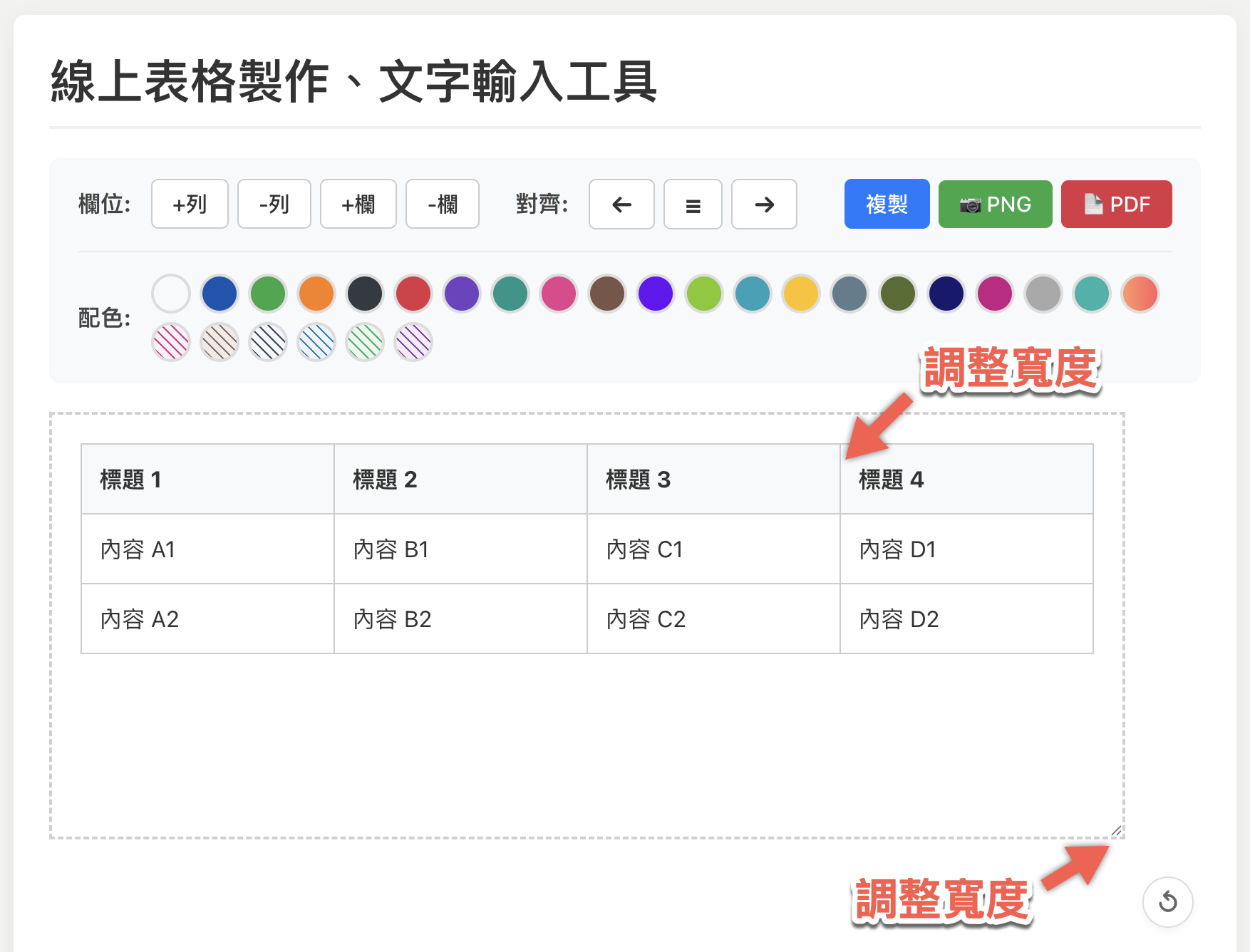This screenshot has width=1250, height=952.
Task: Export the table as PDF
Action: tap(1116, 205)
